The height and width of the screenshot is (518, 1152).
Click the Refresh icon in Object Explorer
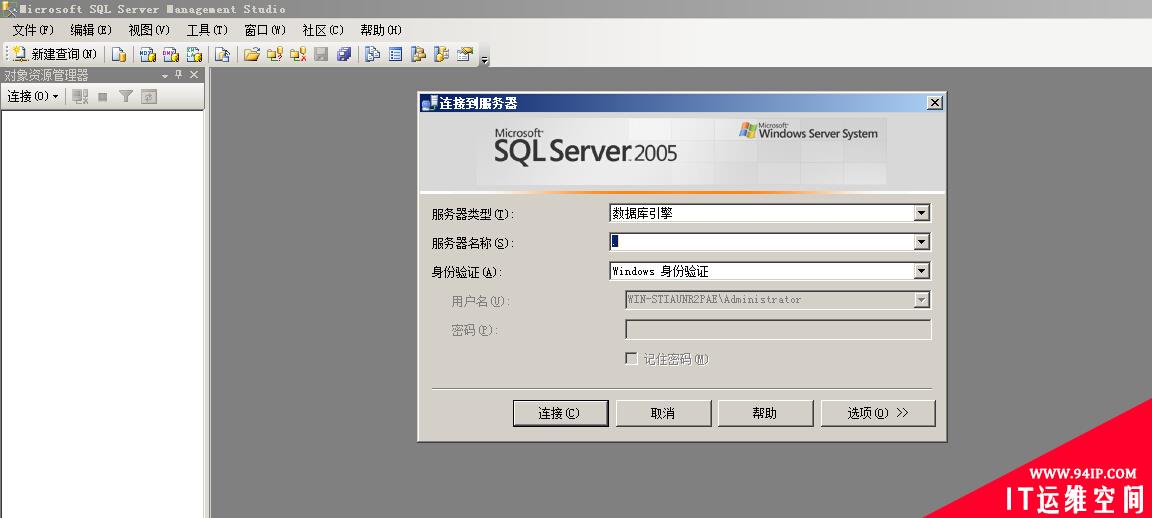pyautogui.click(x=149, y=96)
